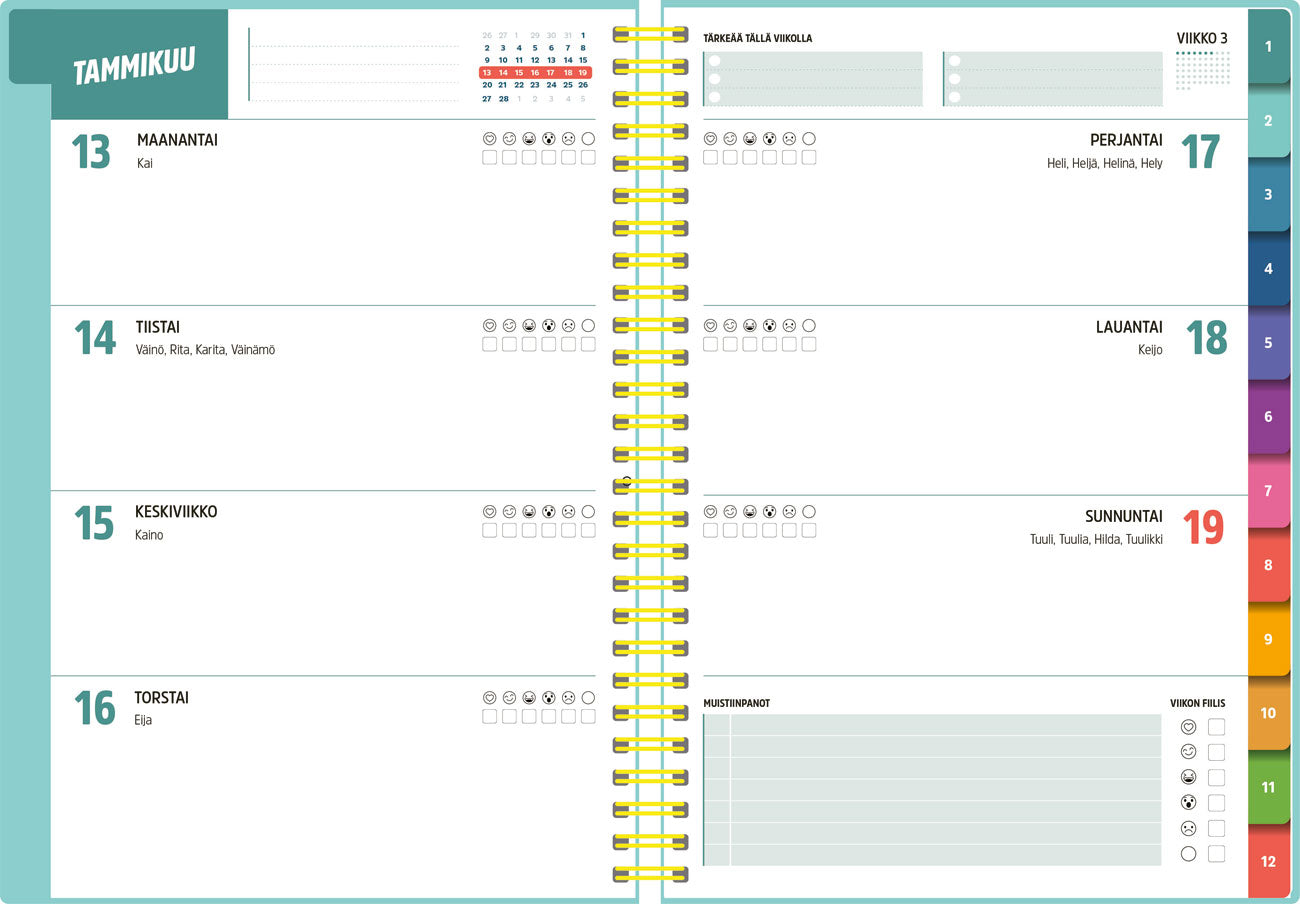Viewport: 1300px width, 904px height.
Task: Click the grinning emoji for Perjantai 17
Action: click(750, 139)
